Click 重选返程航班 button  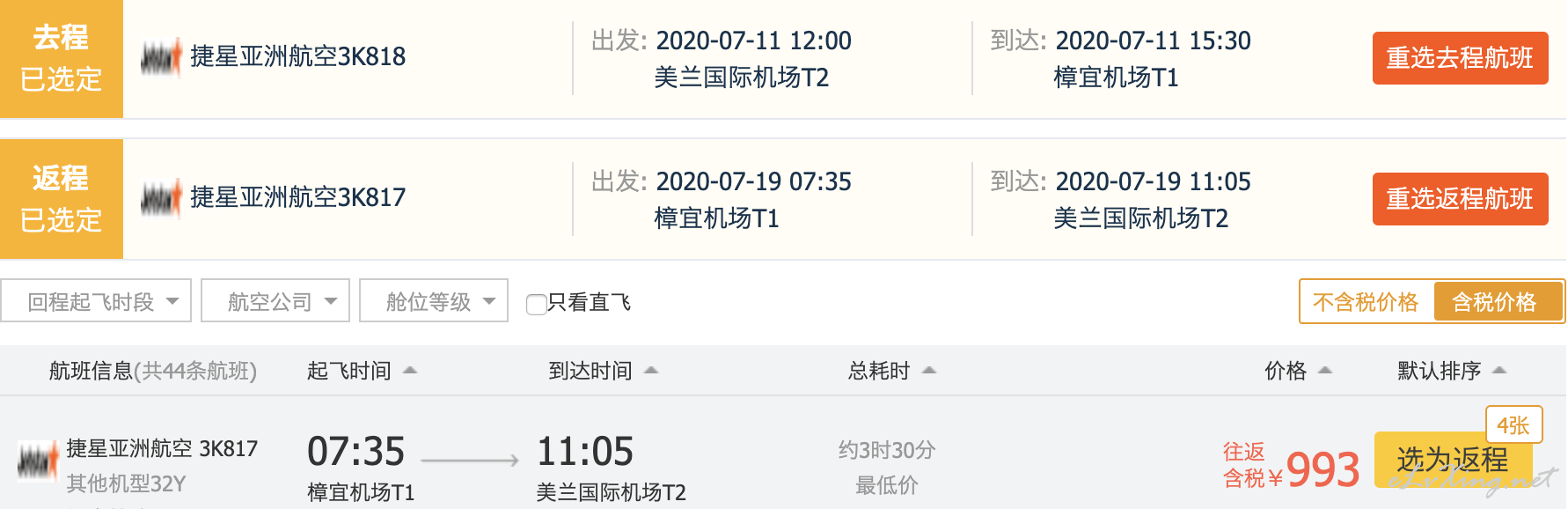pos(1461,199)
